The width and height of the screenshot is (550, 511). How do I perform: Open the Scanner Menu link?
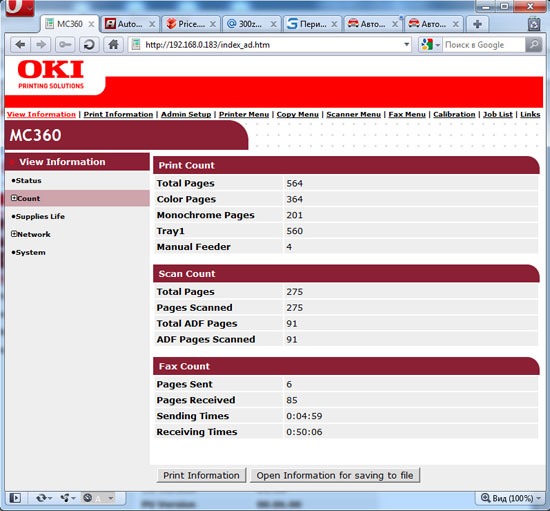tap(353, 114)
